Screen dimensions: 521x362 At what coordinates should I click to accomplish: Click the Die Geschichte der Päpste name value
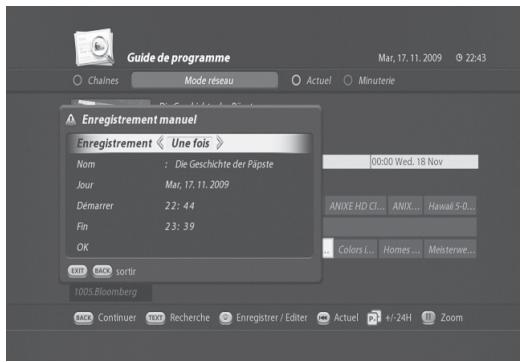[224, 164]
